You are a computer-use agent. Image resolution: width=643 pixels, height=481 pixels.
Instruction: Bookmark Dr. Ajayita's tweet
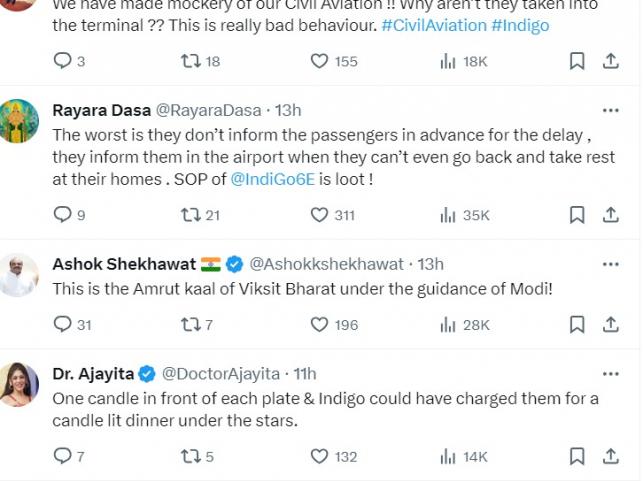[x=577, y=456]
